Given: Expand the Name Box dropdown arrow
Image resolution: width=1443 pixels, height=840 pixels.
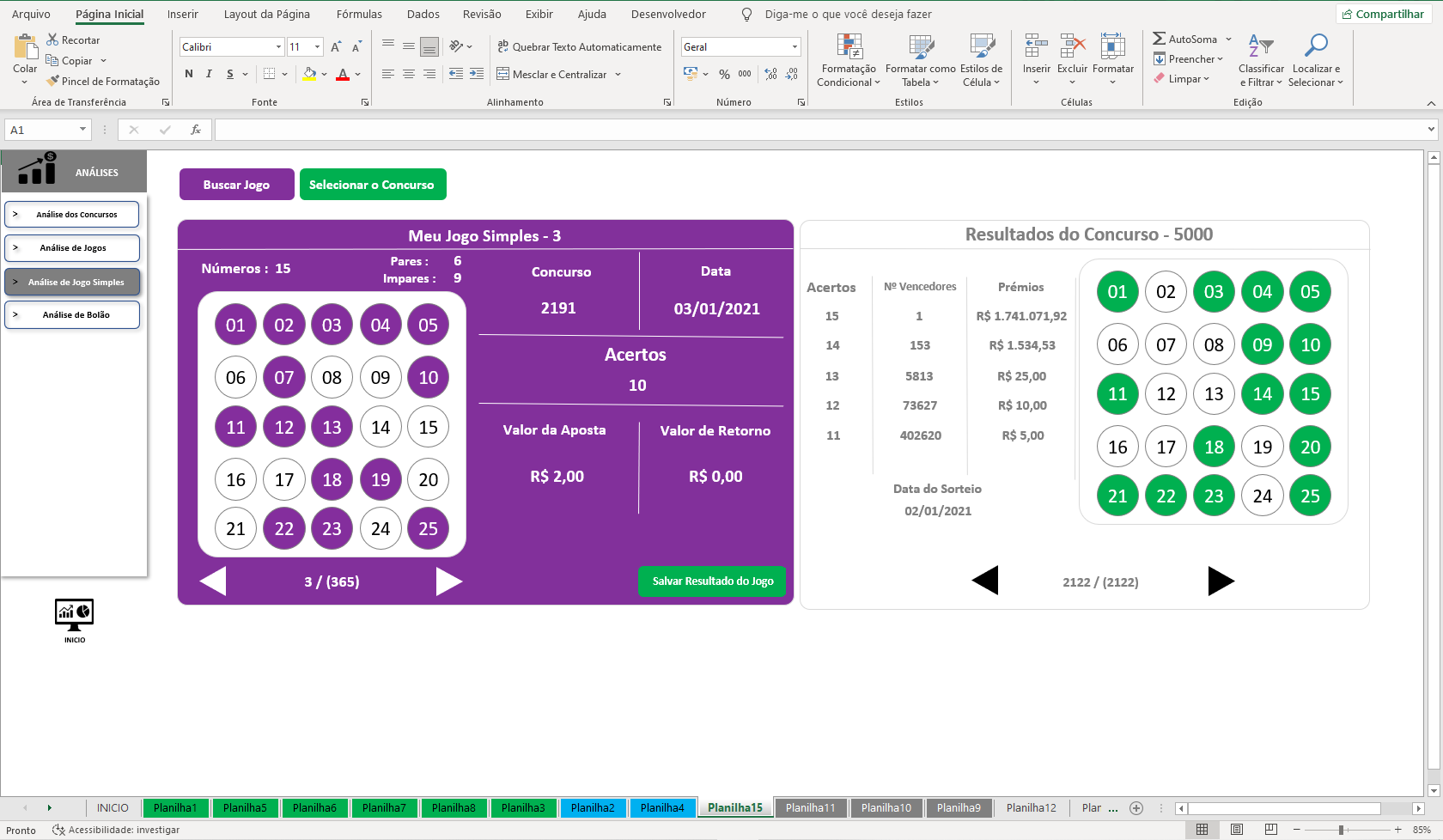Looking at the screenshot, I should (x=82, y=130).
